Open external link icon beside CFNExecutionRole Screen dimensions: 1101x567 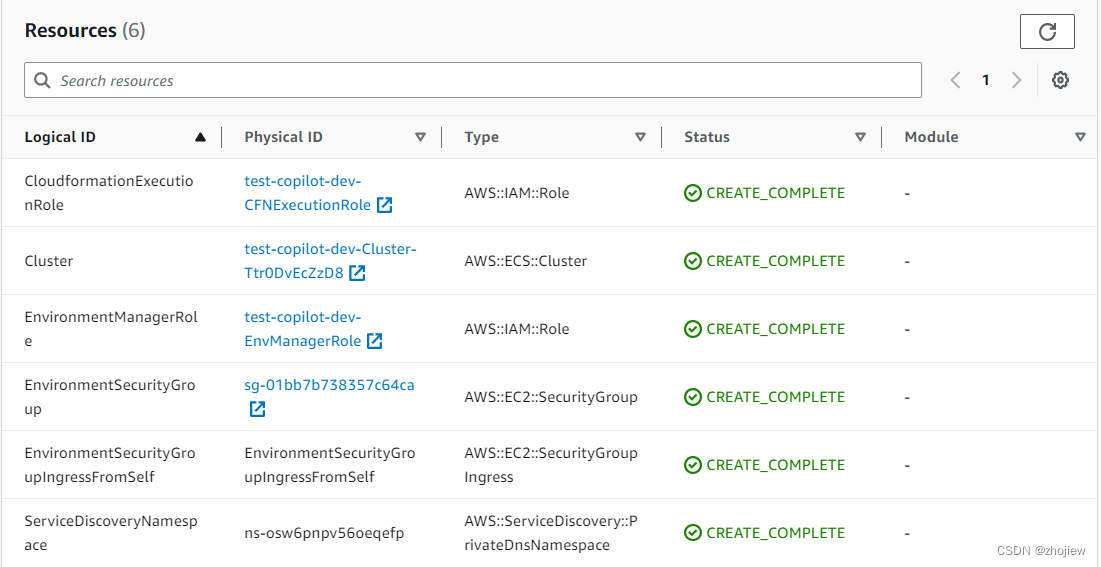384,205
